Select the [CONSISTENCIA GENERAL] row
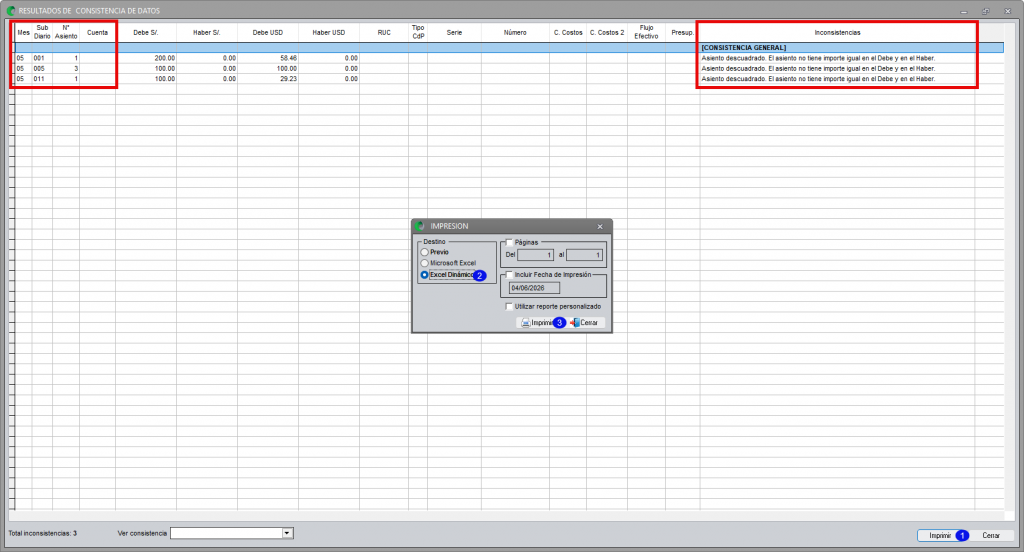The height and width of the screenshot is (552, 1024). (509, 48)
